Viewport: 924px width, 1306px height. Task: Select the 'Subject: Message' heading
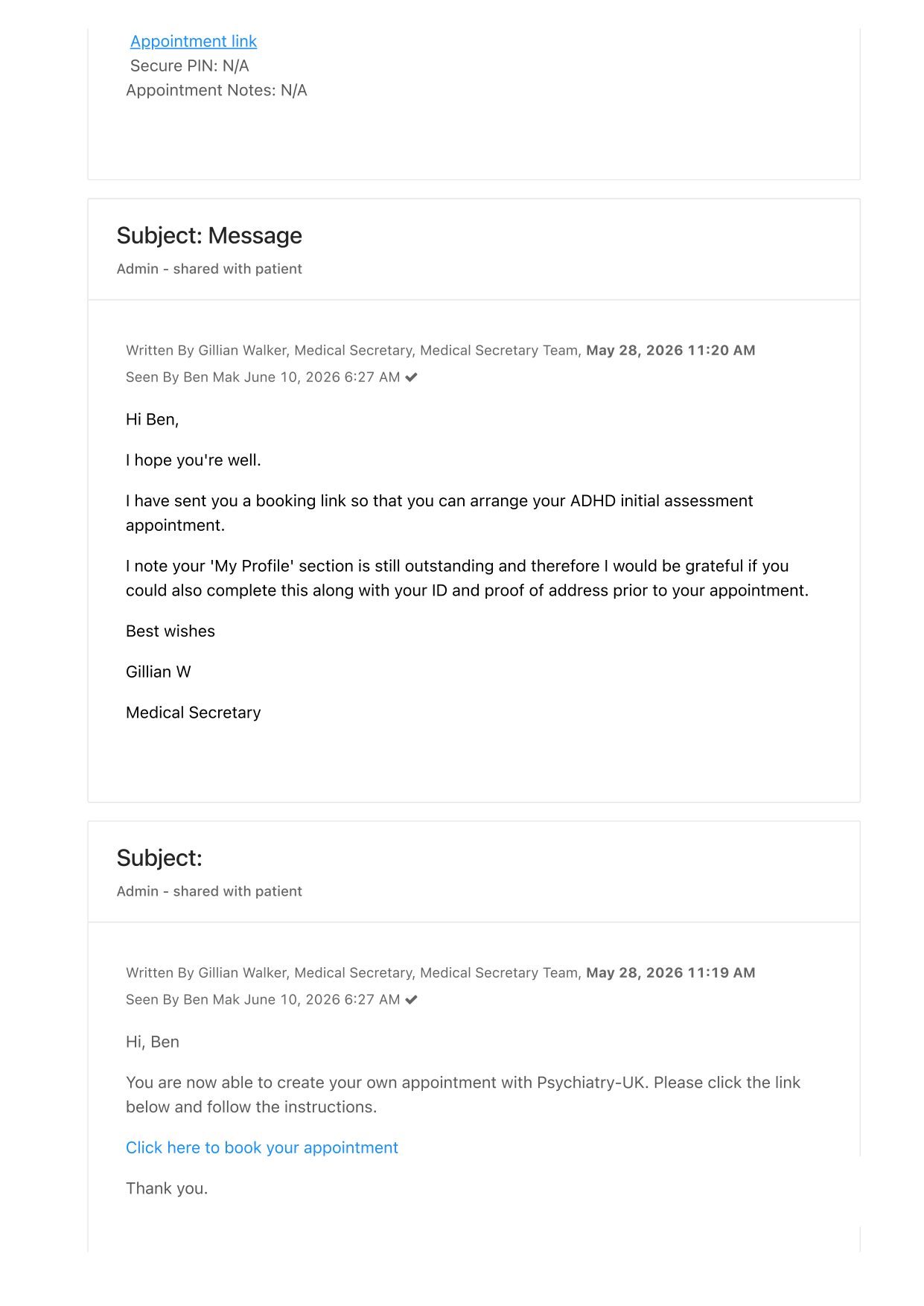pyautogui.click(x=209, y=235)
